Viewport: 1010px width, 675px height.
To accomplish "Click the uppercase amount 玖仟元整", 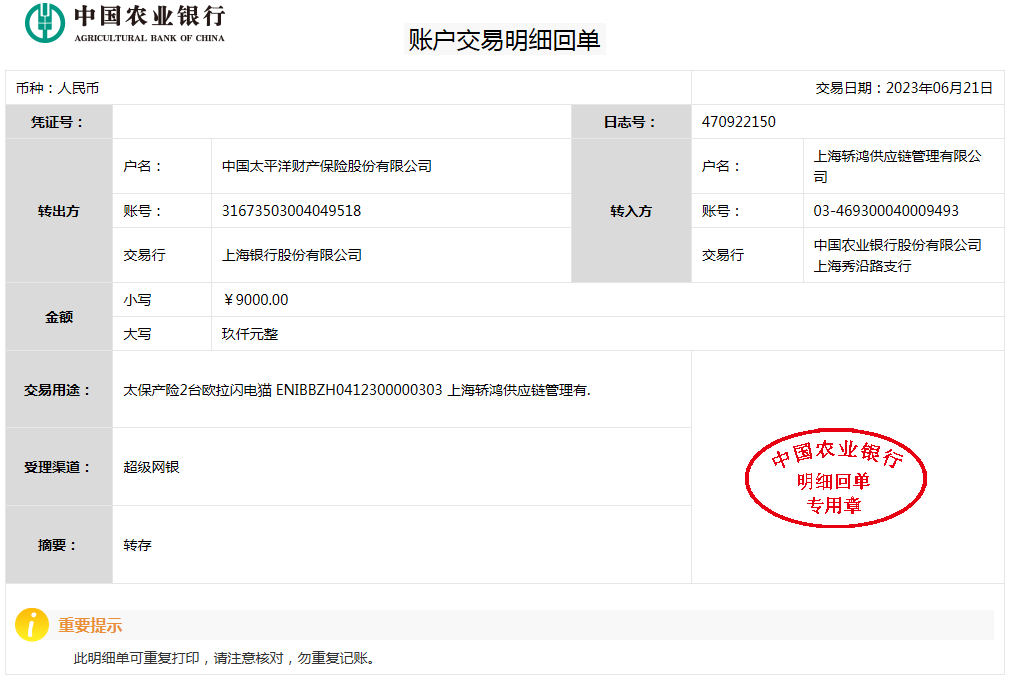I will (250, 334).
